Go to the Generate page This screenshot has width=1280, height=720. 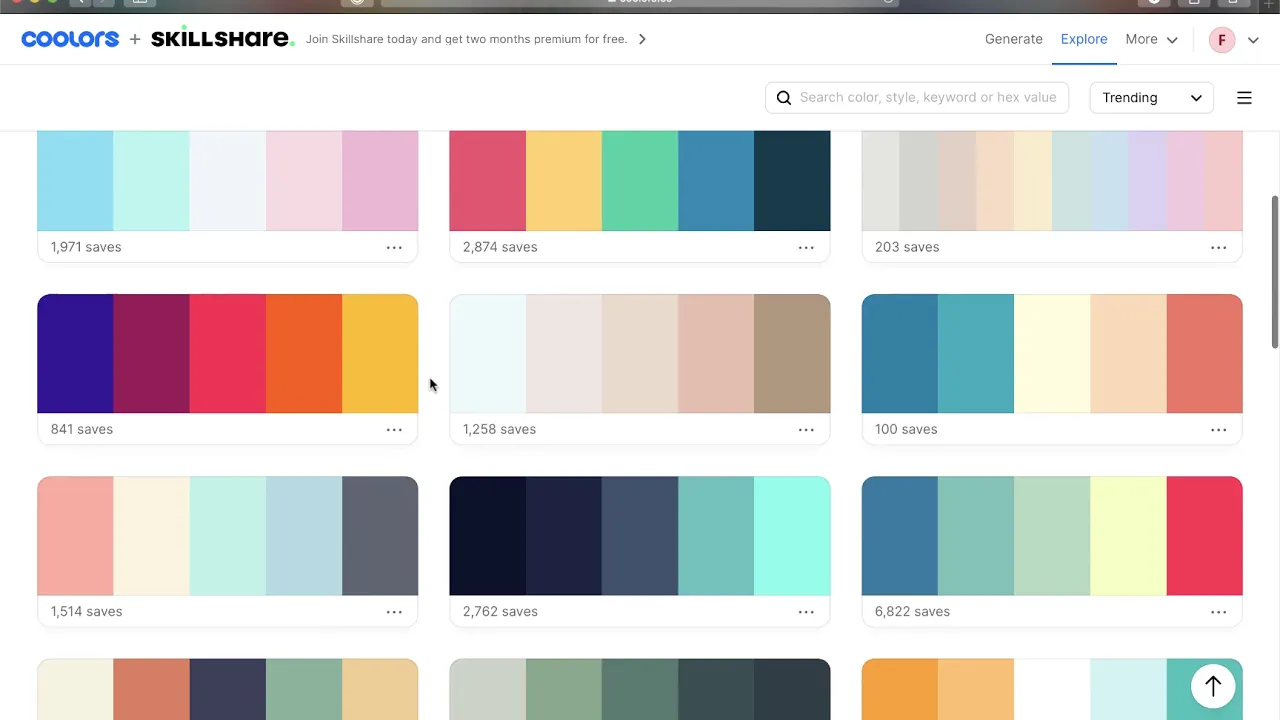[x=1013, y=39]
